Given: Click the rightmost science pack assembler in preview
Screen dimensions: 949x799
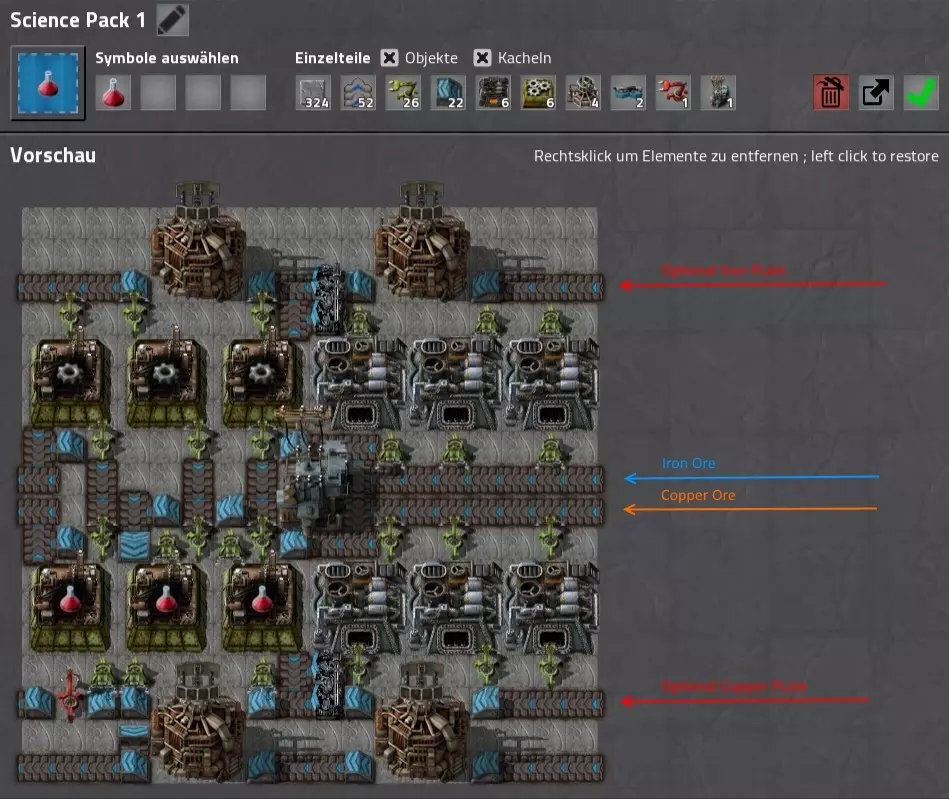Looking at the screenshot, I should pyautogui.click(x=261, y=607).
